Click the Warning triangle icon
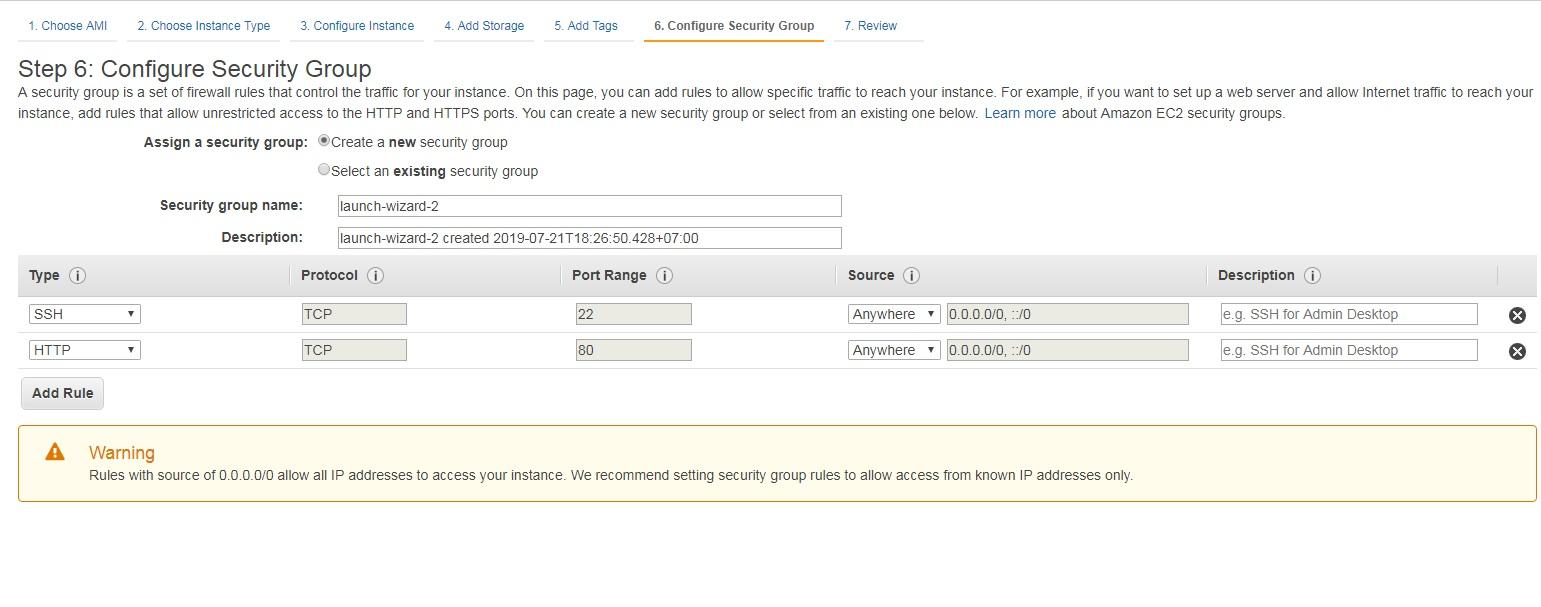 55,452
